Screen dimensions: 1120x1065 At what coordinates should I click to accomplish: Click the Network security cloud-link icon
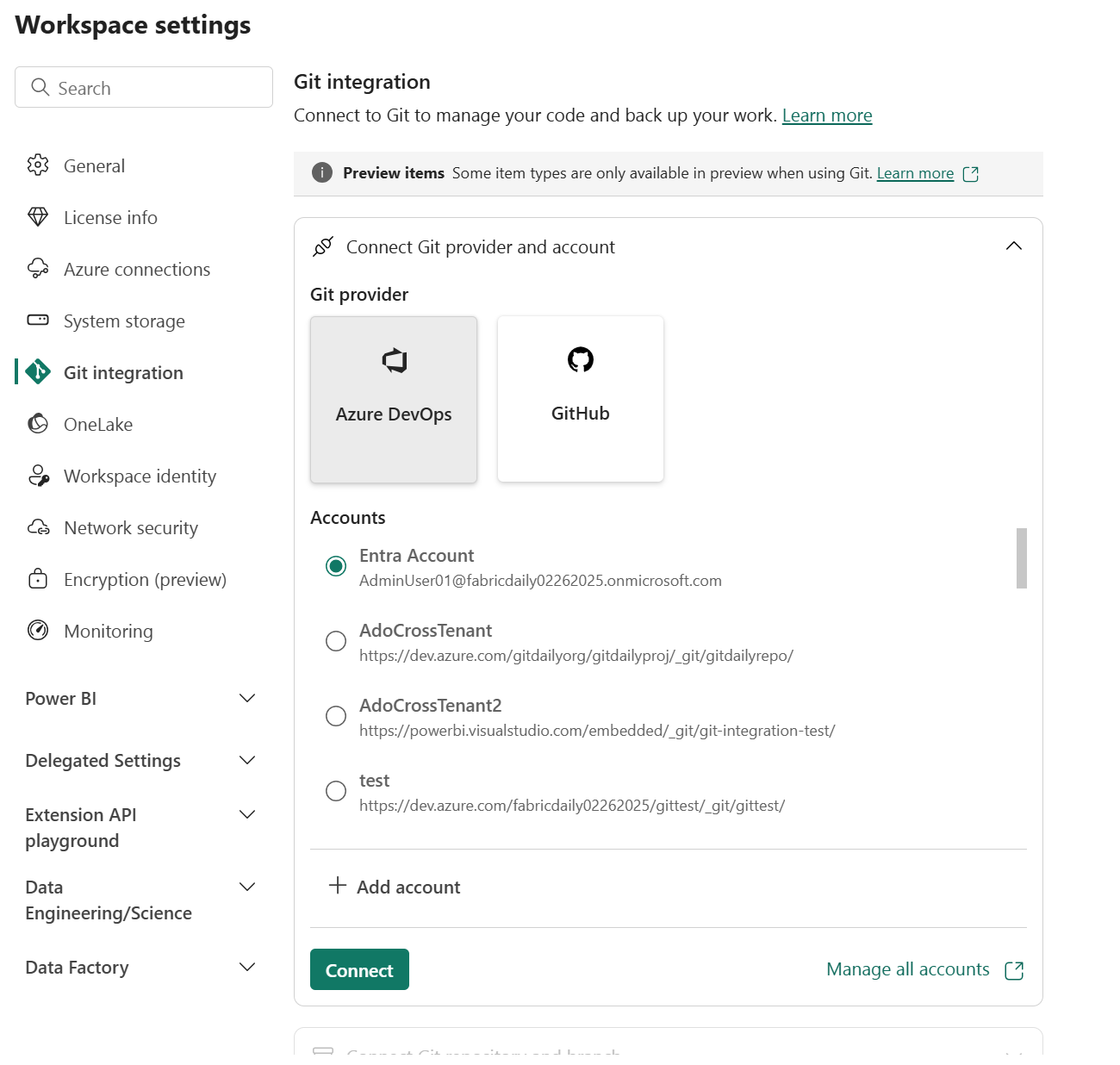(x=38, y=526)
